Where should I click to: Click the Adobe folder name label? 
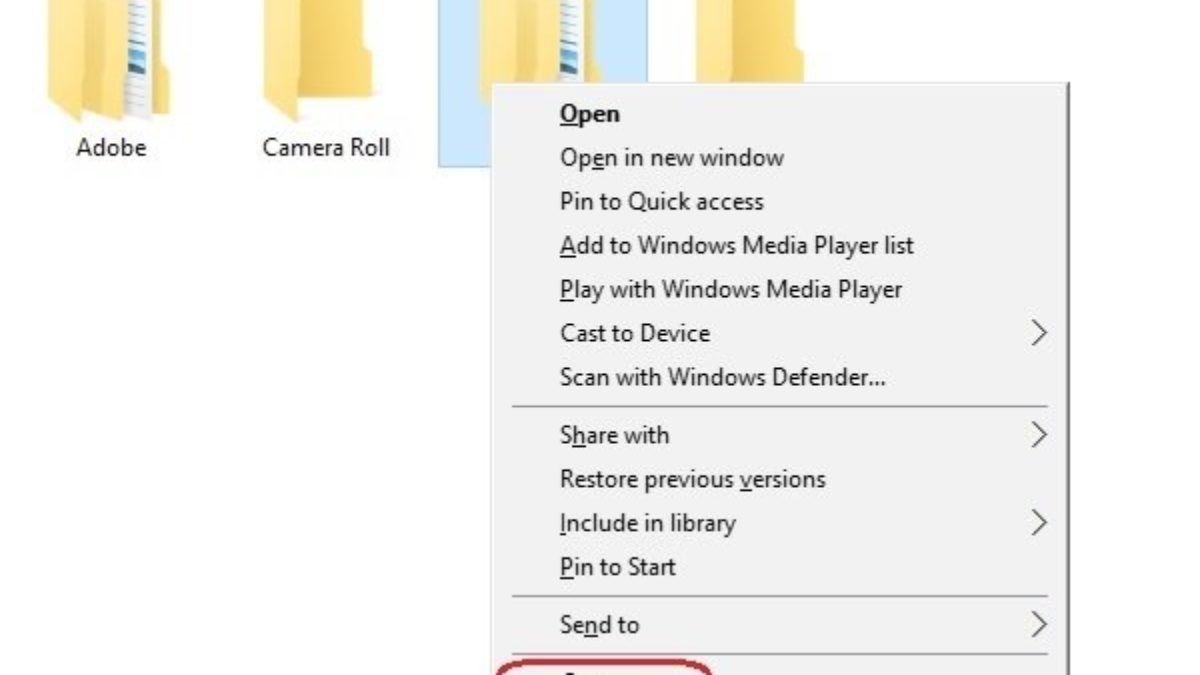coord(111,148)
